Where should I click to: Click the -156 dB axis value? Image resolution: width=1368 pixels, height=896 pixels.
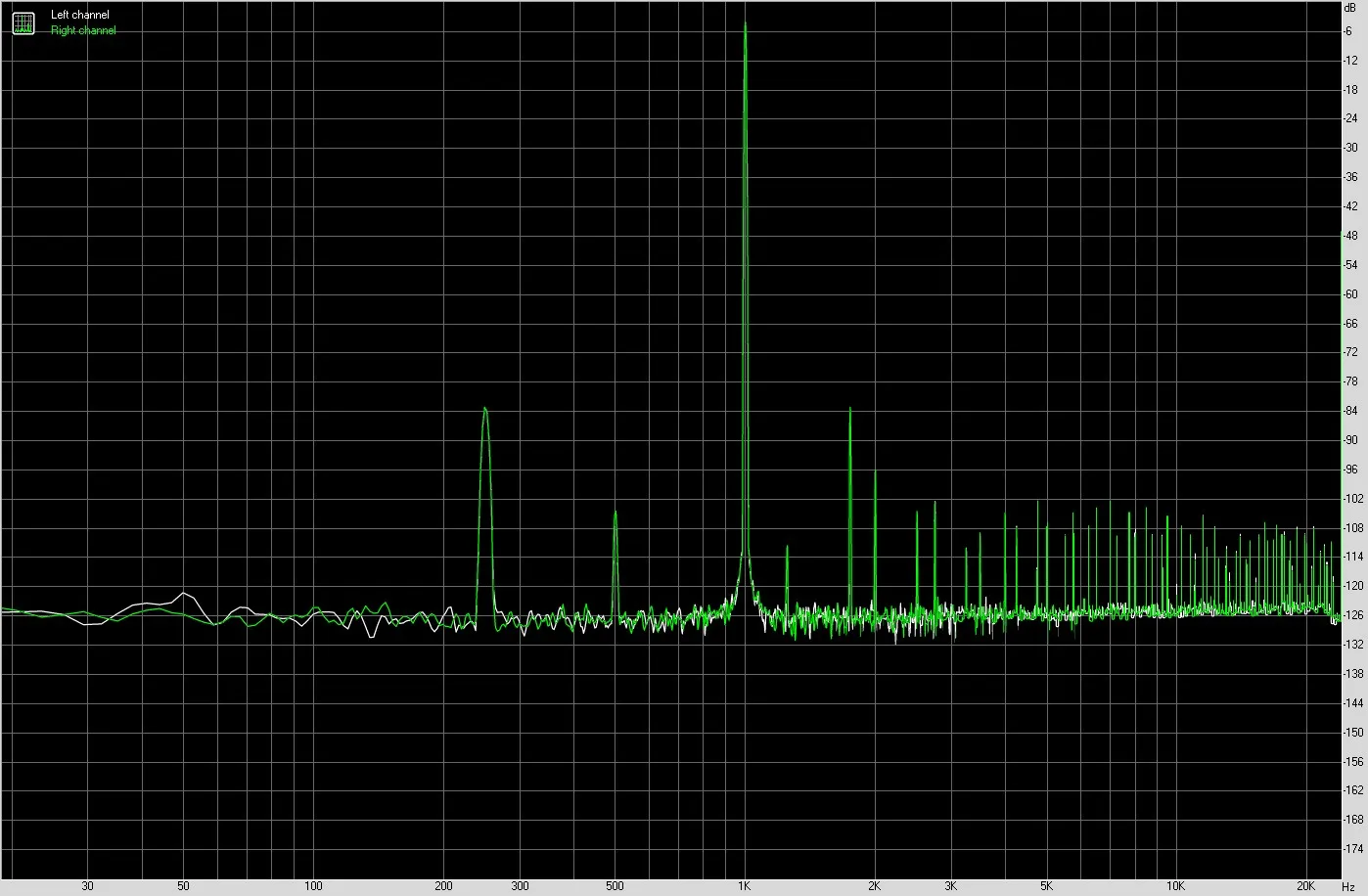1353,761
